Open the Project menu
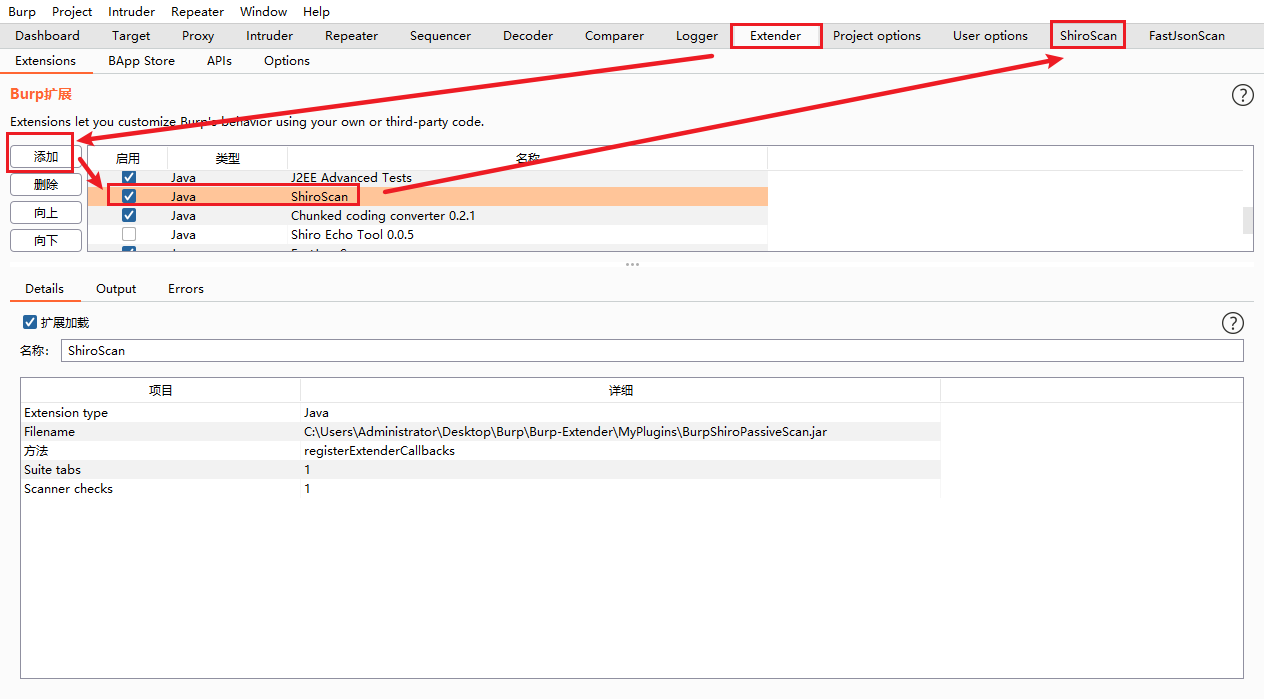 pyautogui.click(x=72, y=12)
